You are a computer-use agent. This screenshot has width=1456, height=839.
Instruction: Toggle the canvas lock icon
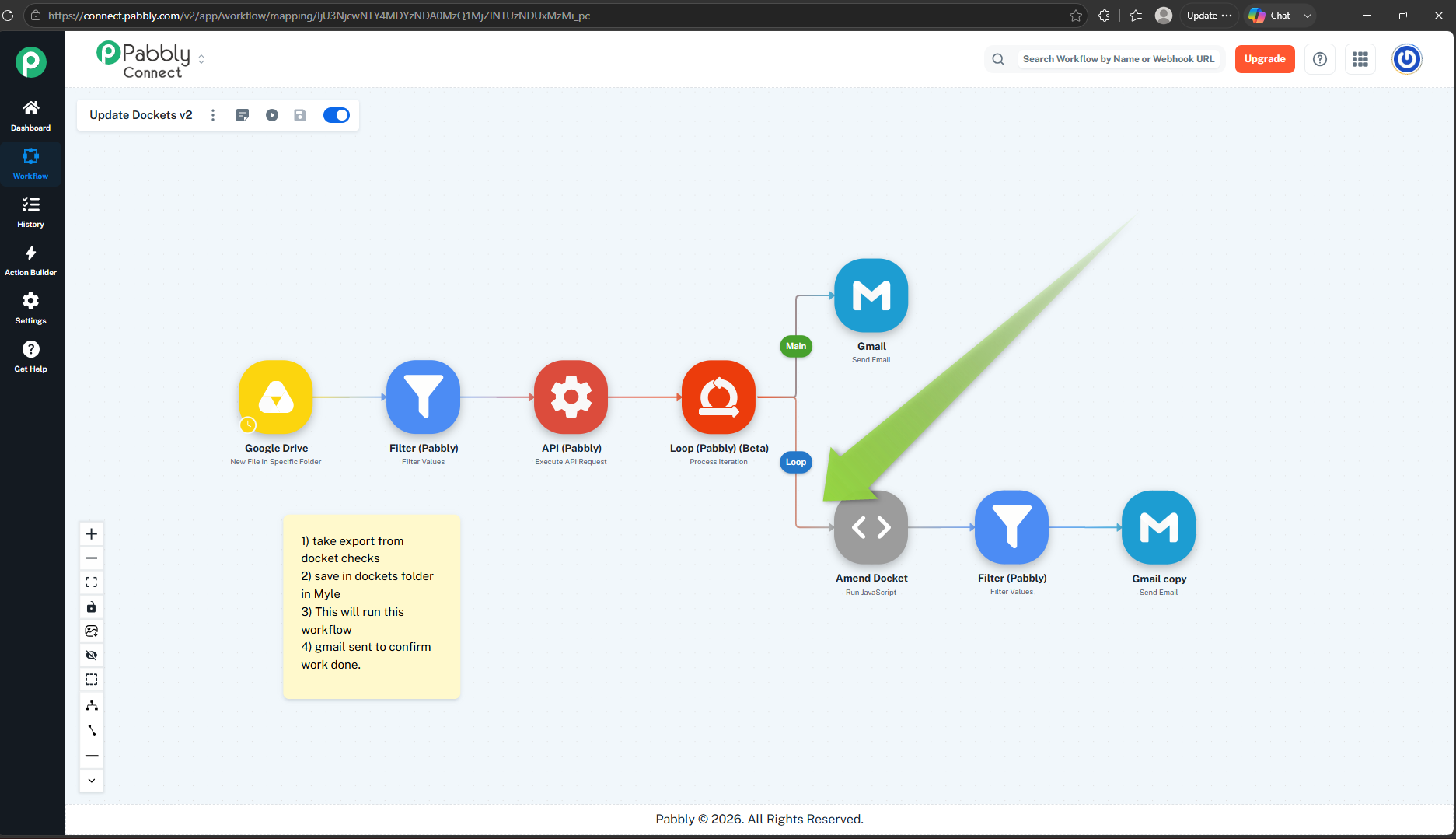pos(92,607)
